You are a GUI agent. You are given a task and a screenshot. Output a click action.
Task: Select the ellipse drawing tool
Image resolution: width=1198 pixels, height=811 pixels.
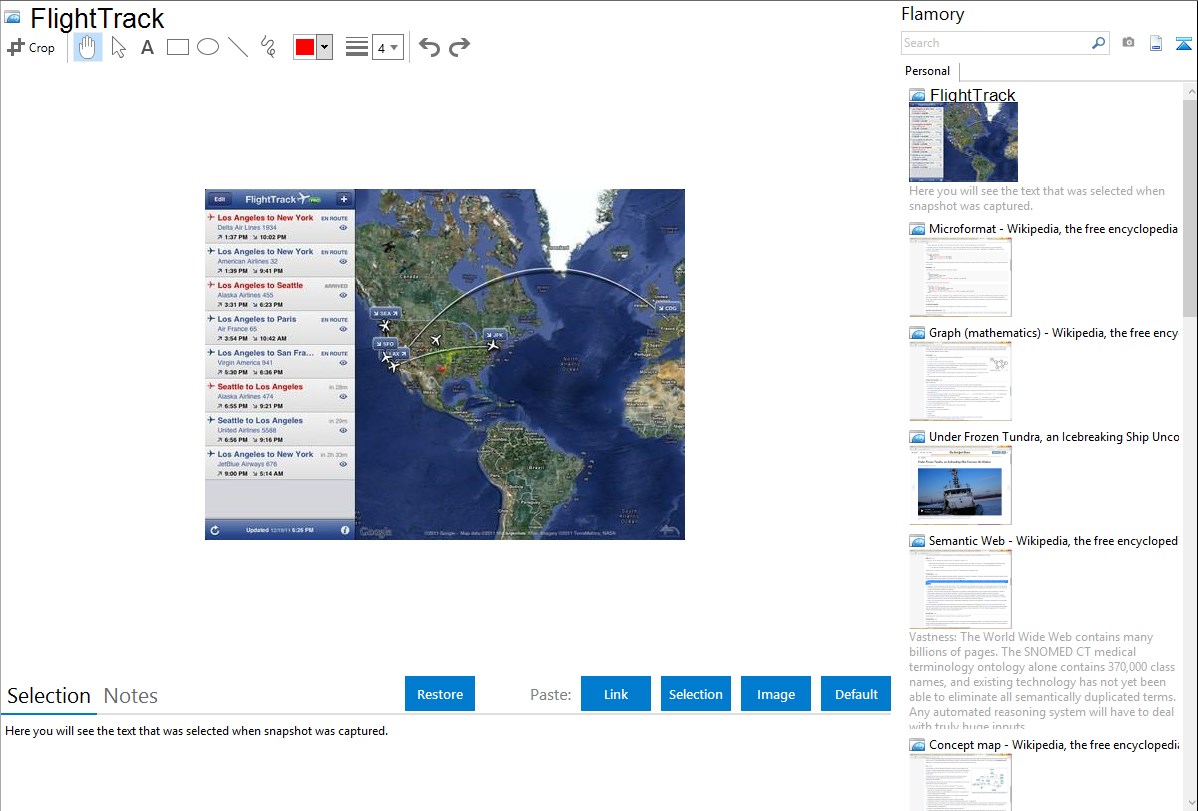pos(208,47)
